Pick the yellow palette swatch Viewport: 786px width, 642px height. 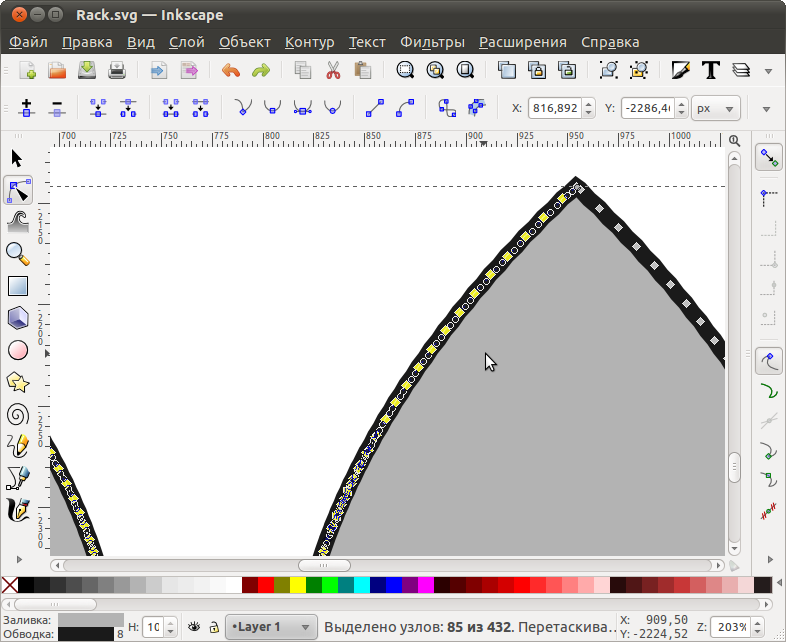pyautogui.click(x=298, y=585)
